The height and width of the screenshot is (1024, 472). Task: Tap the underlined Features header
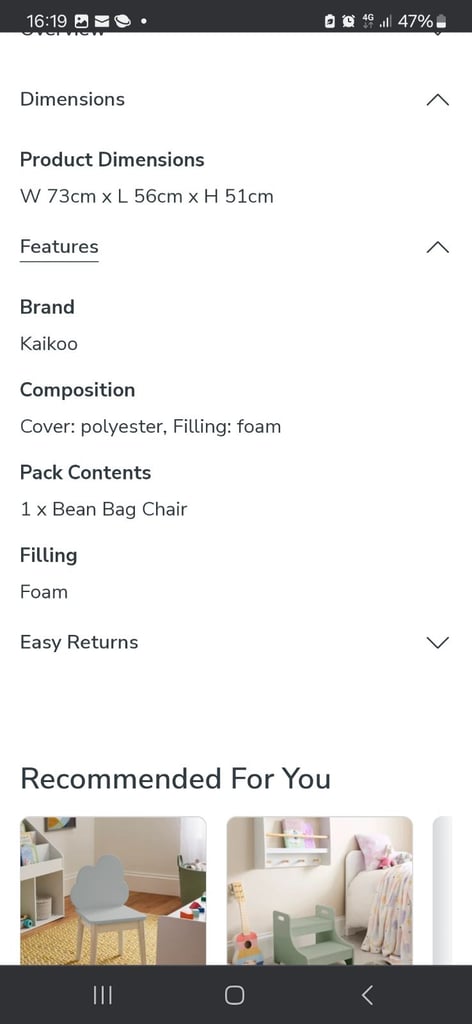pos(59,247)
